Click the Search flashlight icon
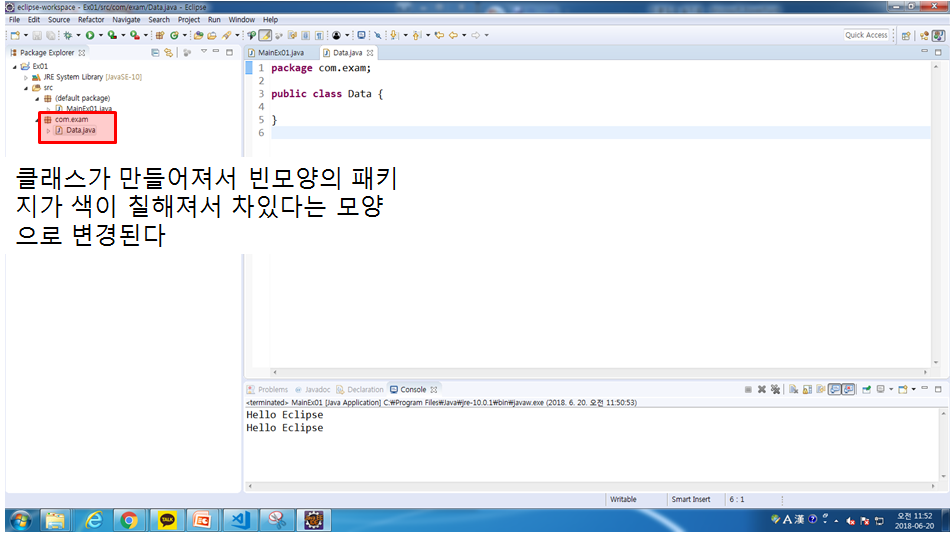This screenshot has width=951, height=533. [x=226, y=35]
